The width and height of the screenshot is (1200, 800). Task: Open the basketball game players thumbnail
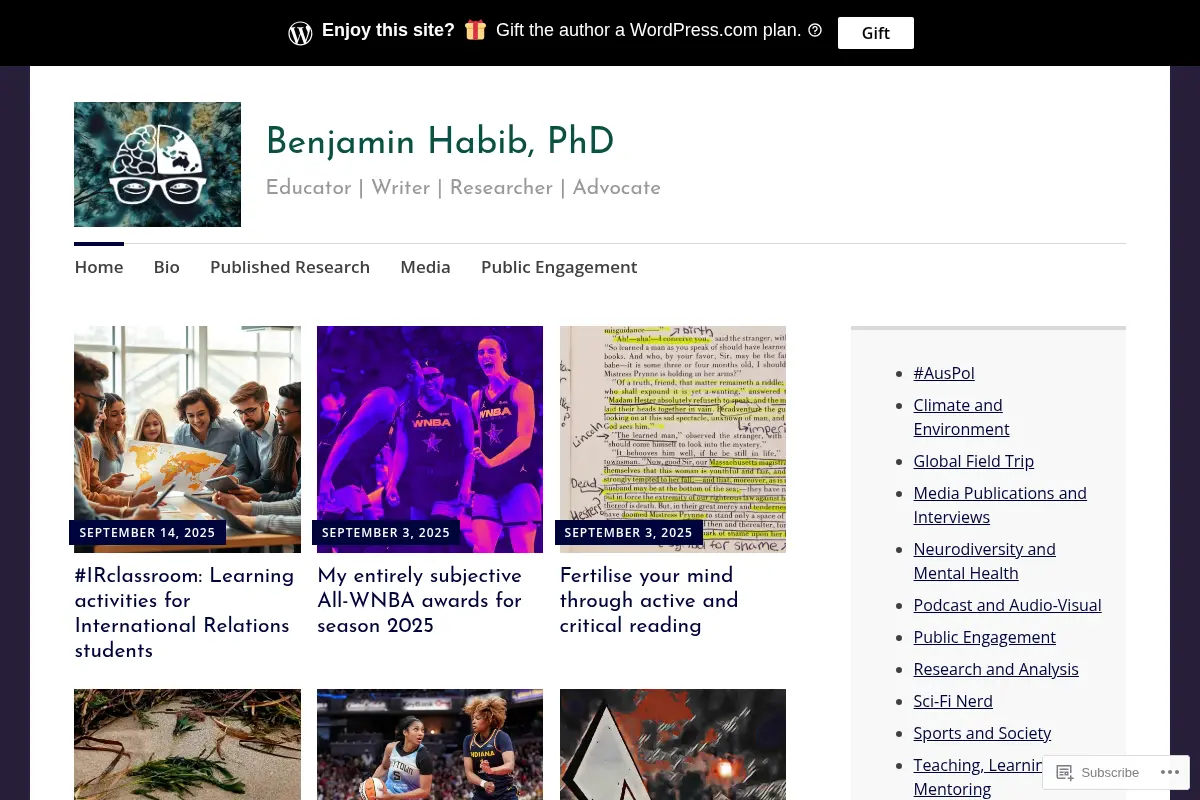(430, 744)
